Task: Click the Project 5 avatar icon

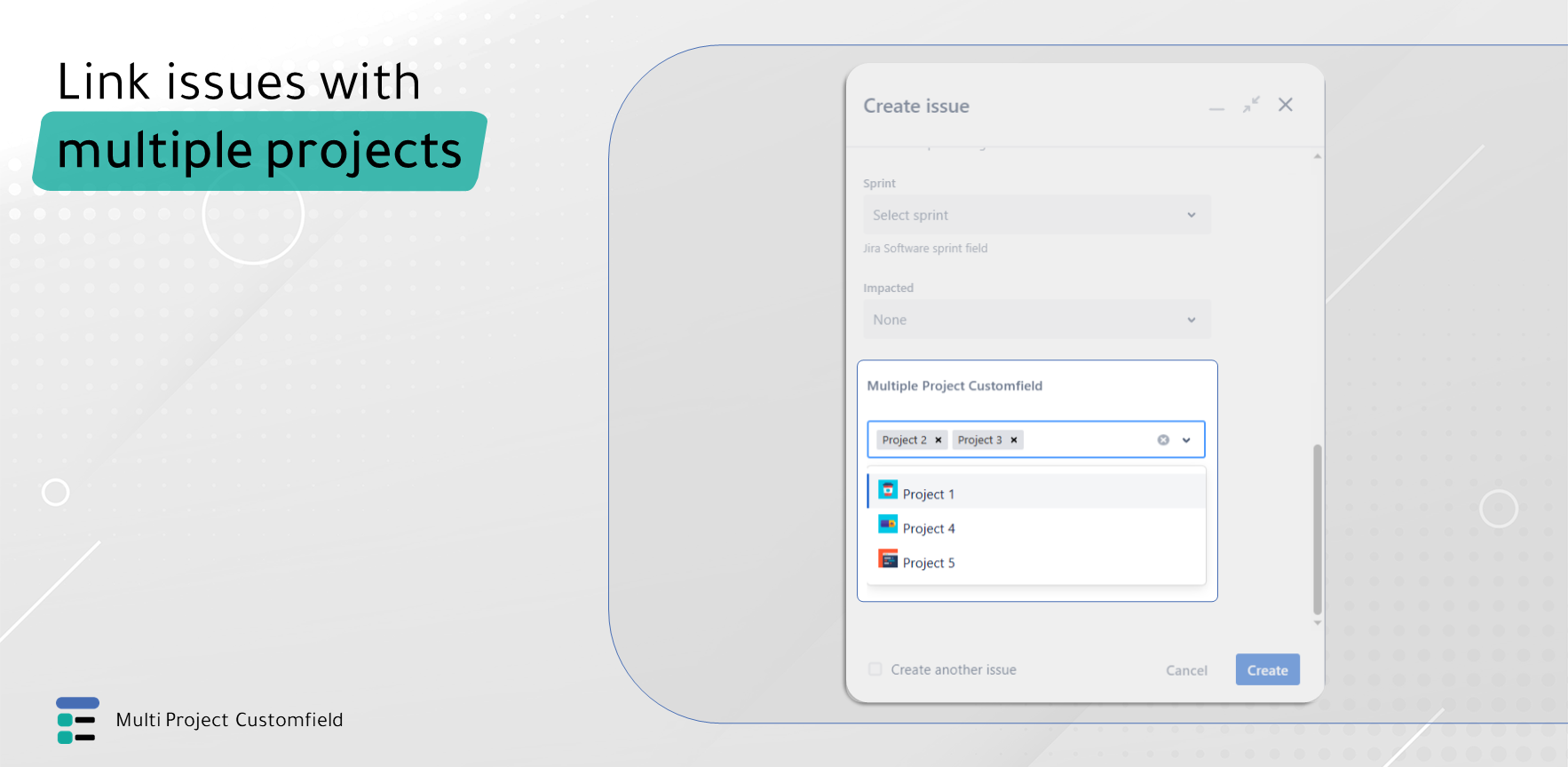Action: pos(888,558)
